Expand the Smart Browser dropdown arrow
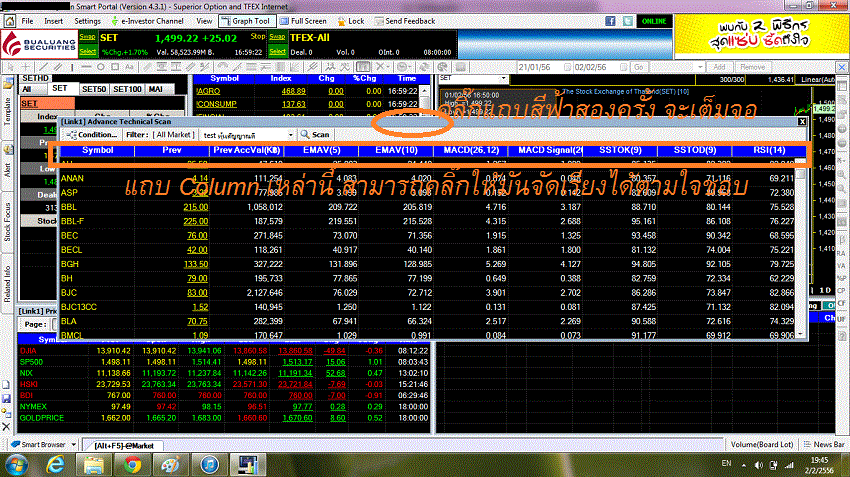The height and width of the screenshot is (477, 850). [x=74, y=444]
